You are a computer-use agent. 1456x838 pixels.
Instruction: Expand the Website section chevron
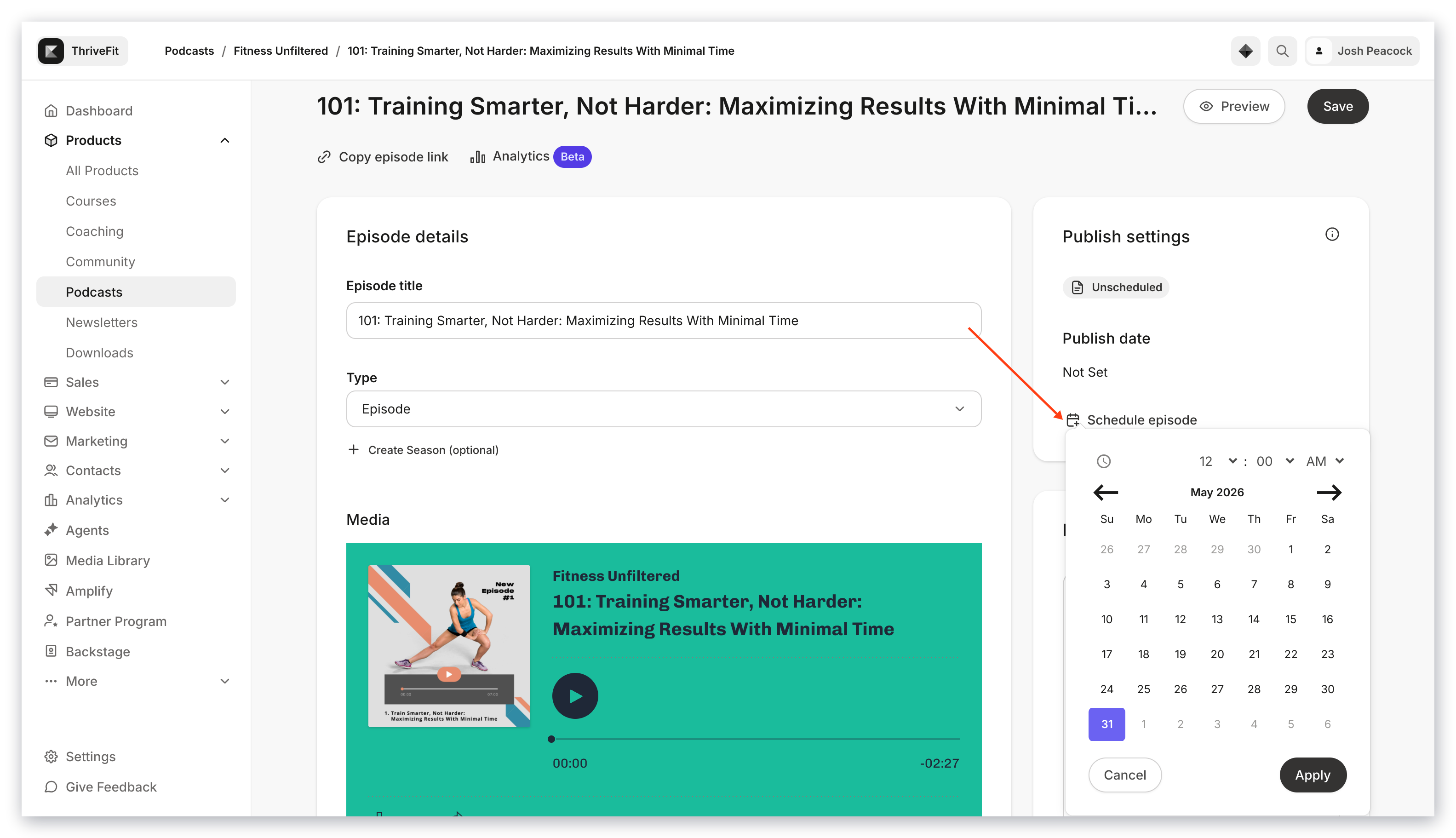[x=224, y=412]
